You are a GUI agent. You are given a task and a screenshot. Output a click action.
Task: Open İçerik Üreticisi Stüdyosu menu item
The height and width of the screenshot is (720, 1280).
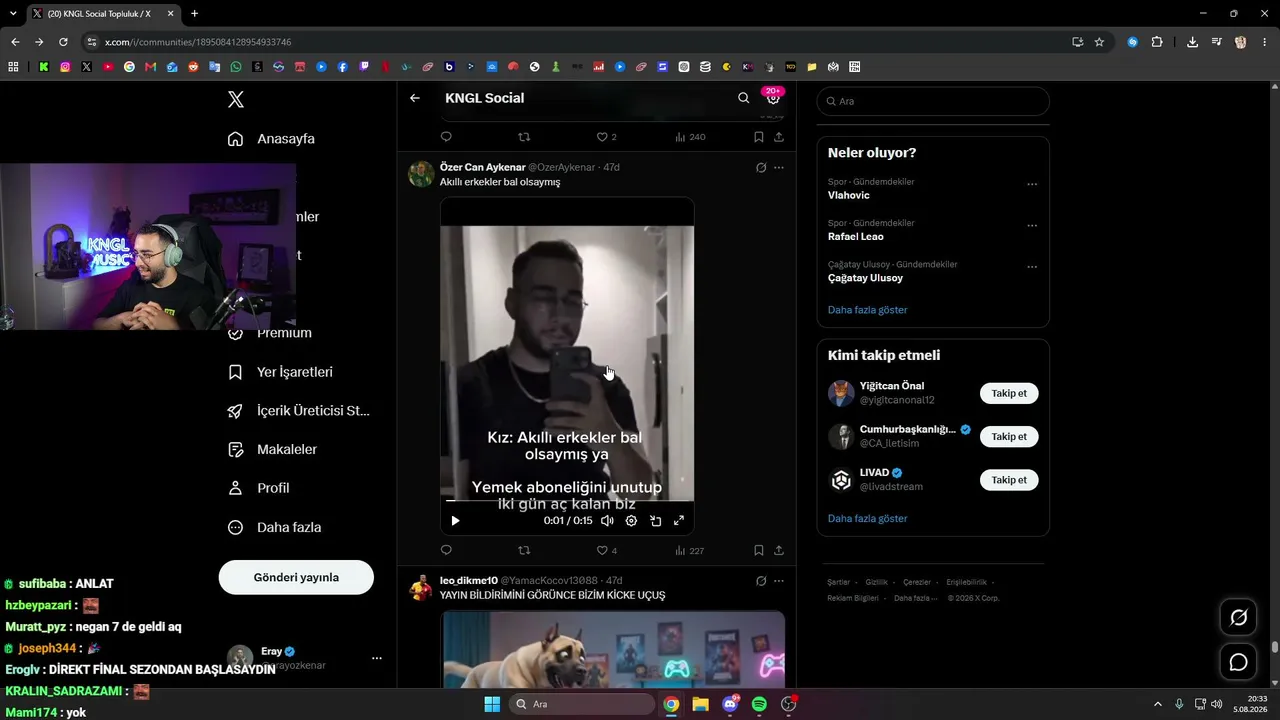[300, 411]
